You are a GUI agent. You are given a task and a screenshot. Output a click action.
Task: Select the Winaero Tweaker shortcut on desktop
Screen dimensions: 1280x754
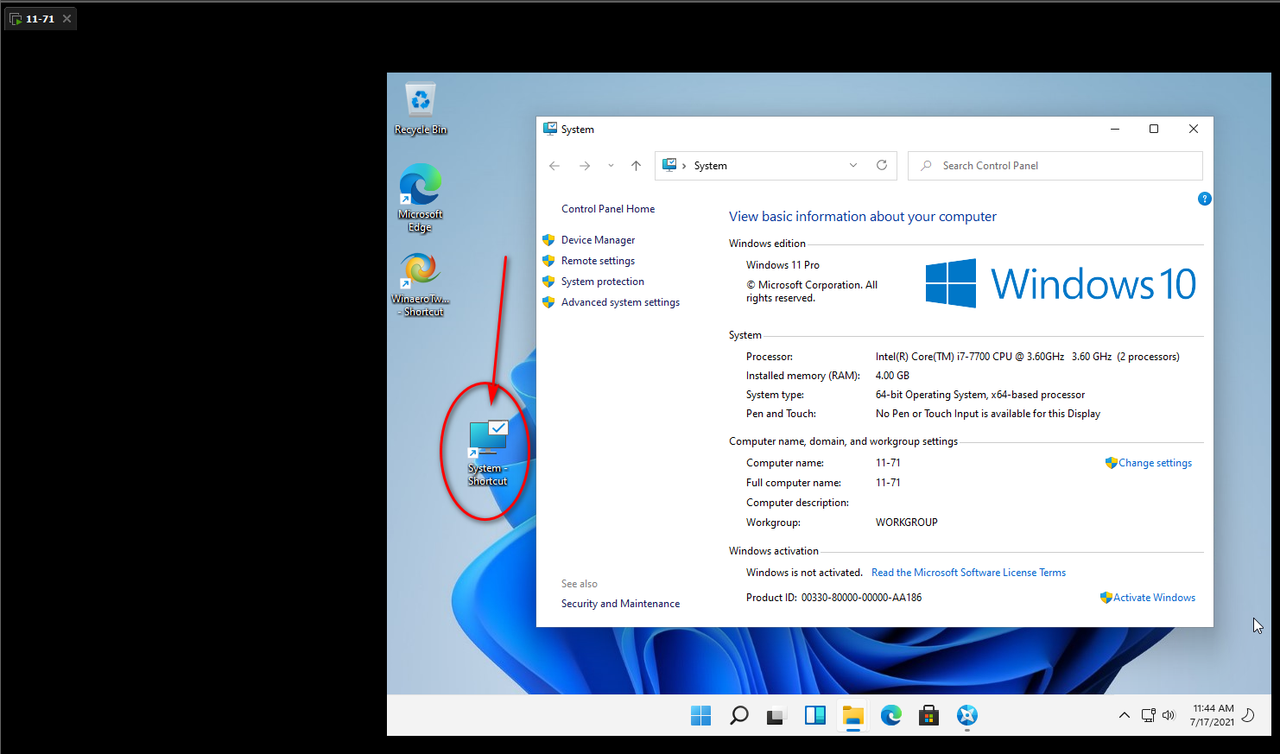(x=420, y=283)
